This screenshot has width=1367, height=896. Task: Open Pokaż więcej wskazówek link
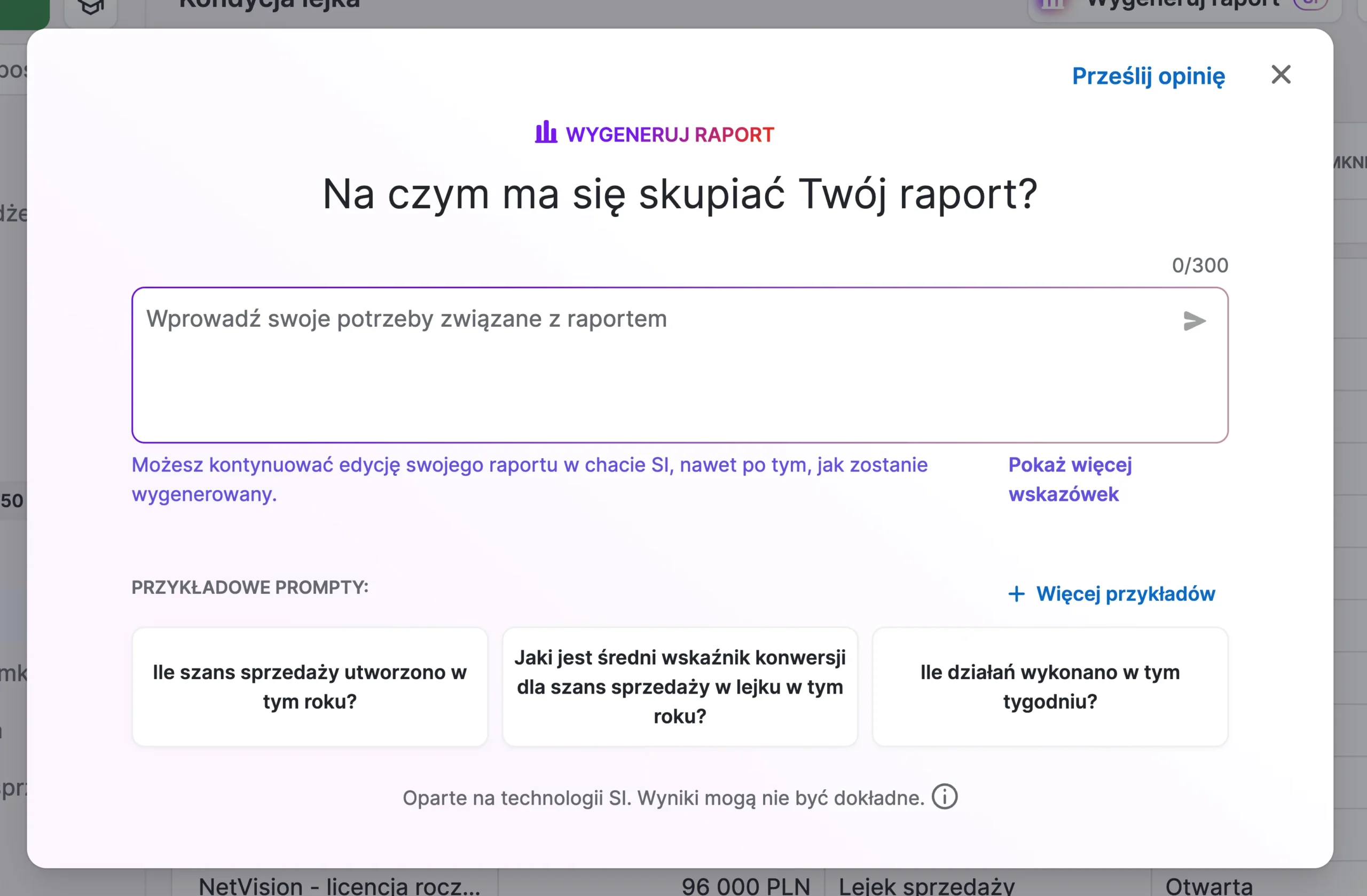1070,479
